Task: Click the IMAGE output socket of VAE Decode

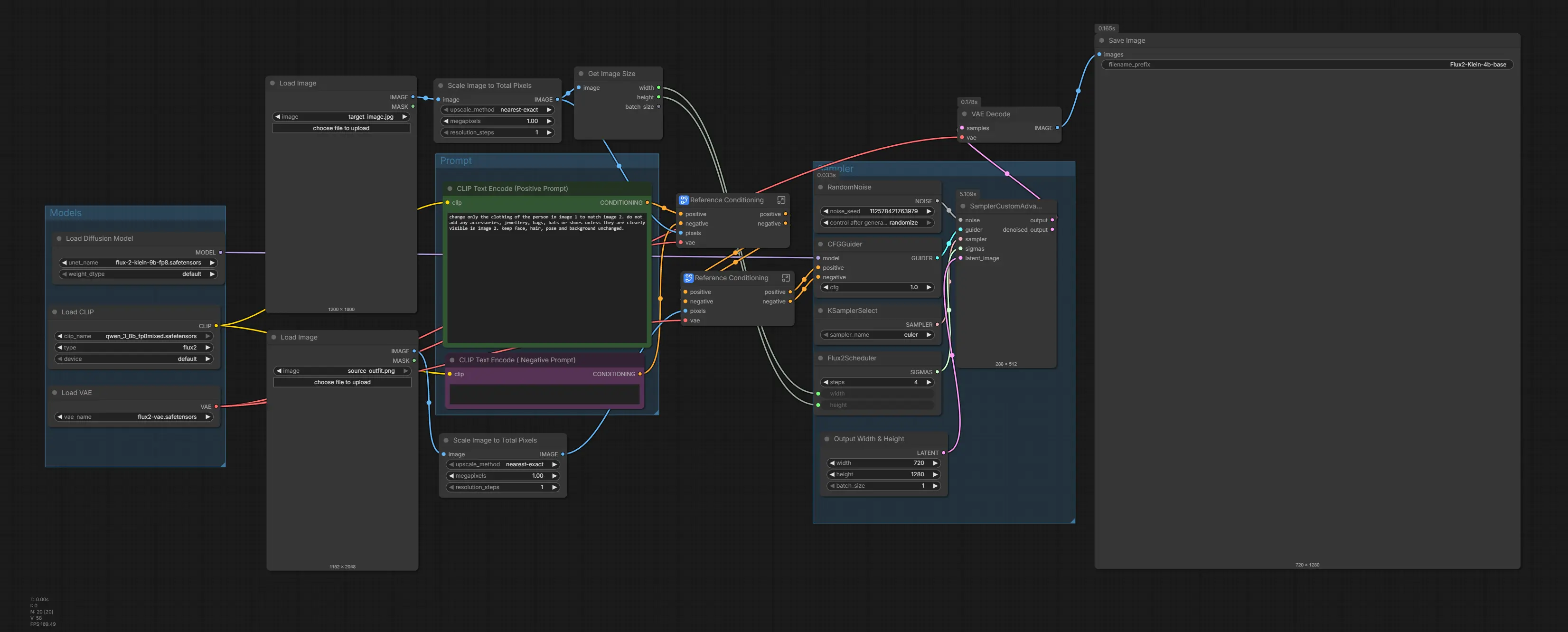Action: click(x=1057, y=128)
